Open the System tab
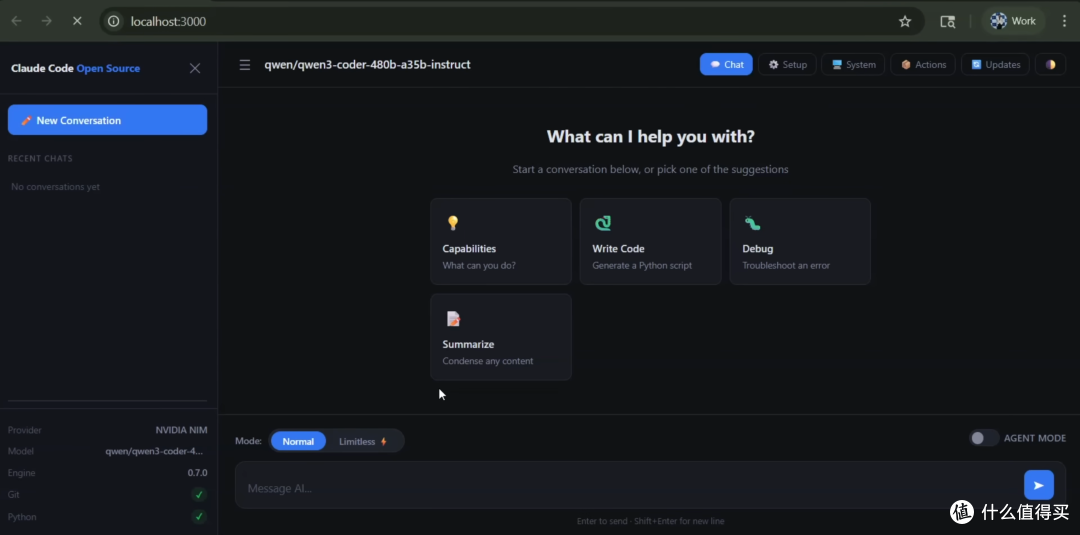1080x535 pixels. [x=853, y=65]
